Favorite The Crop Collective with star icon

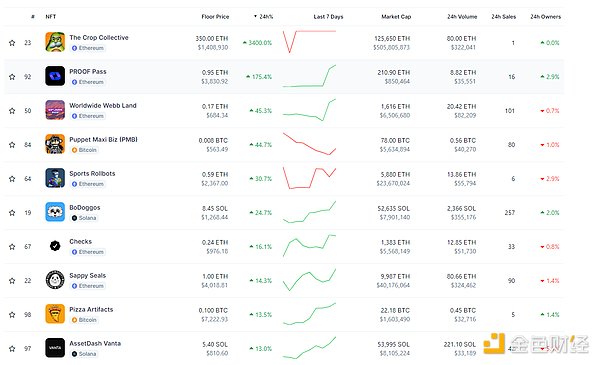[12, 43]
